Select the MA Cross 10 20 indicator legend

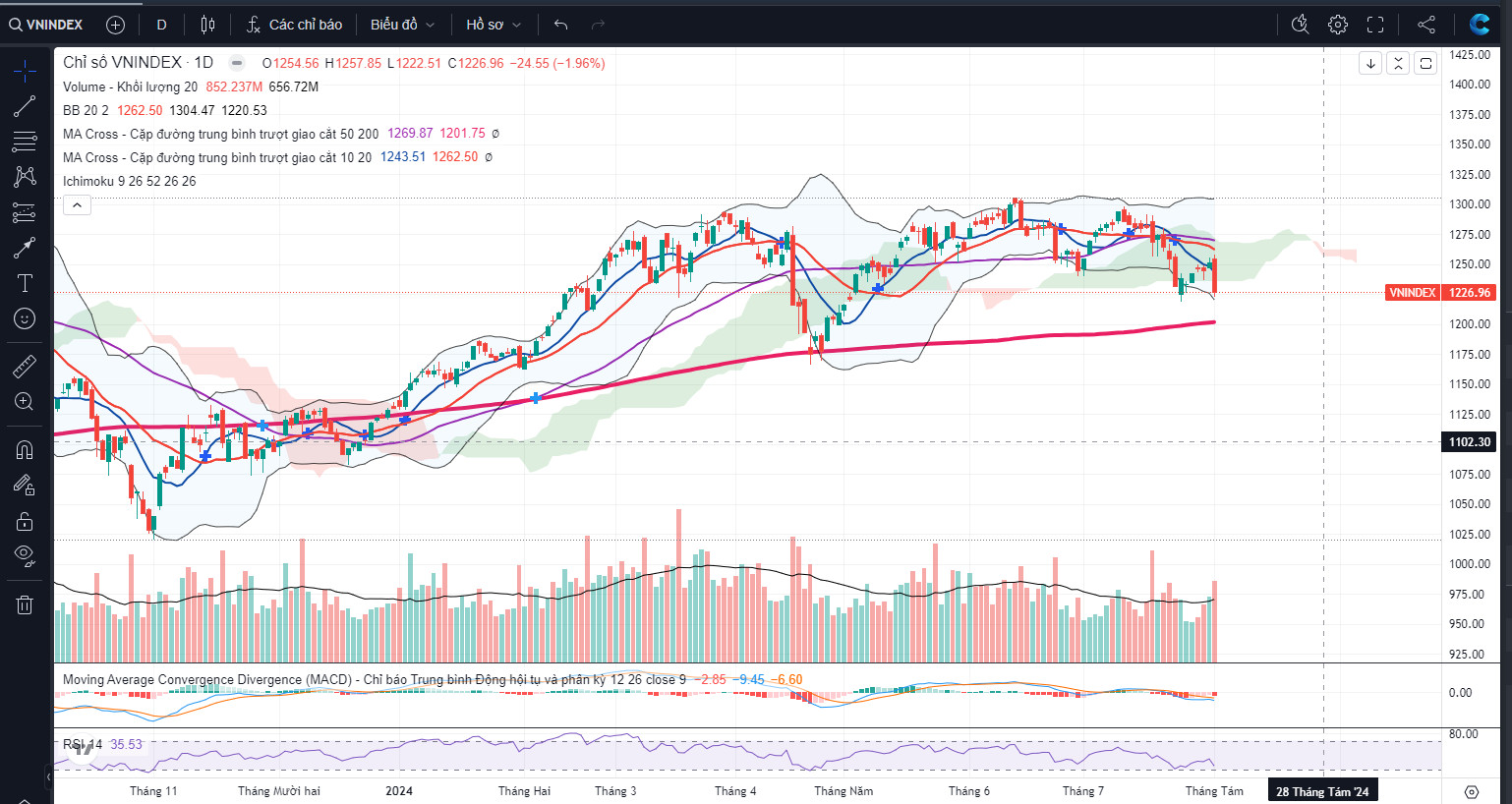pyautogui.click(x=217, y=157)
